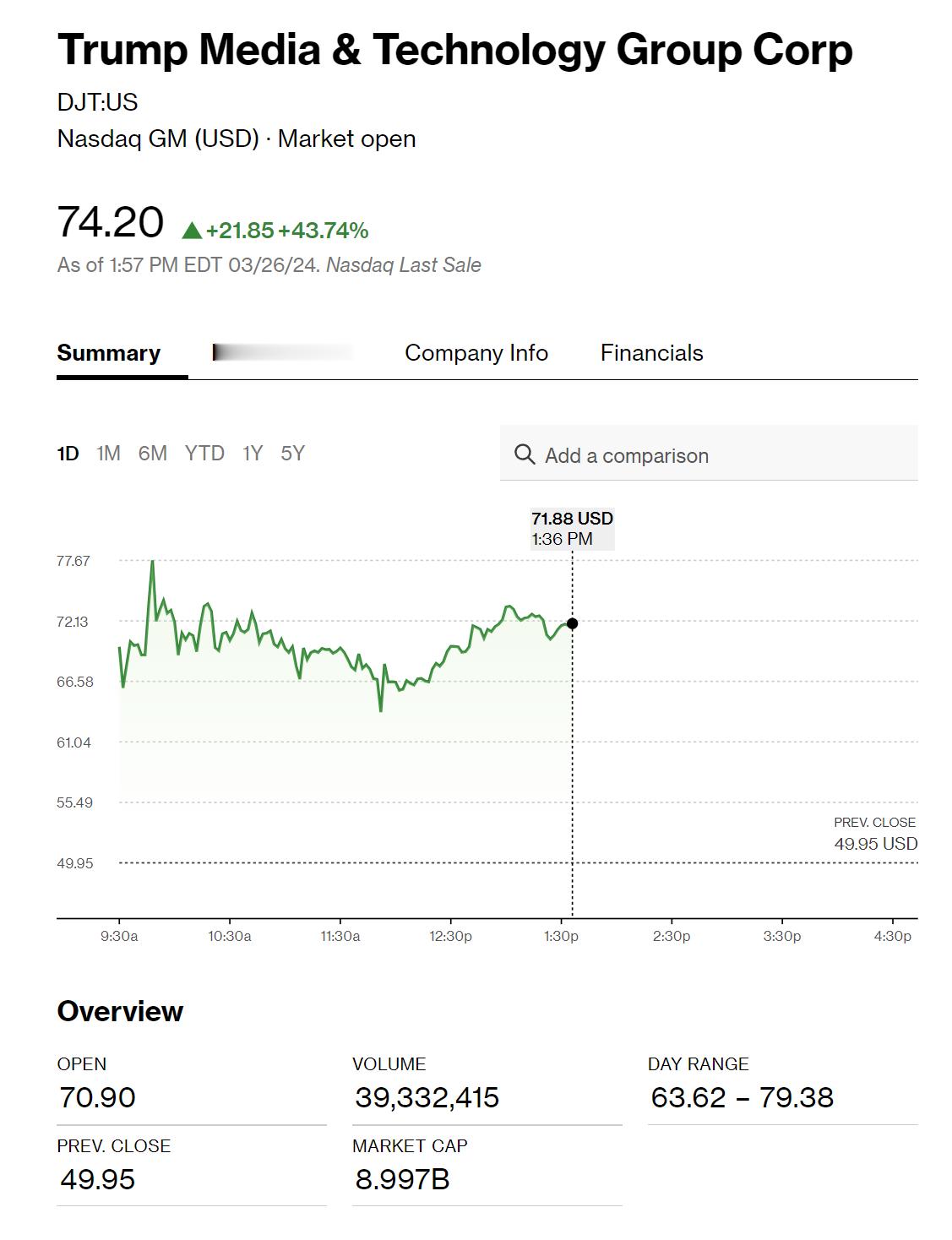This screenshot has width=952, height=1240.
Task: Click the blurred tab next to Summary
Action: (283, 352)
